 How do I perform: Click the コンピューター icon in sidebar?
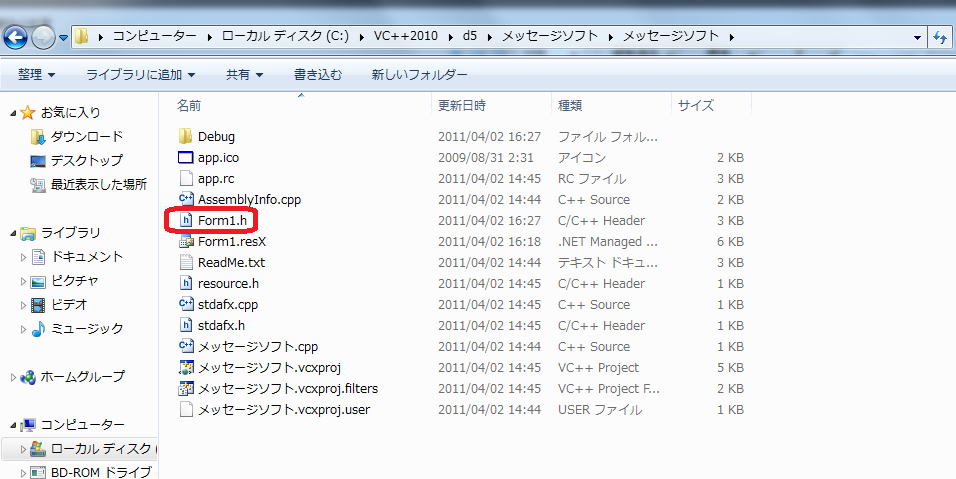27,425
